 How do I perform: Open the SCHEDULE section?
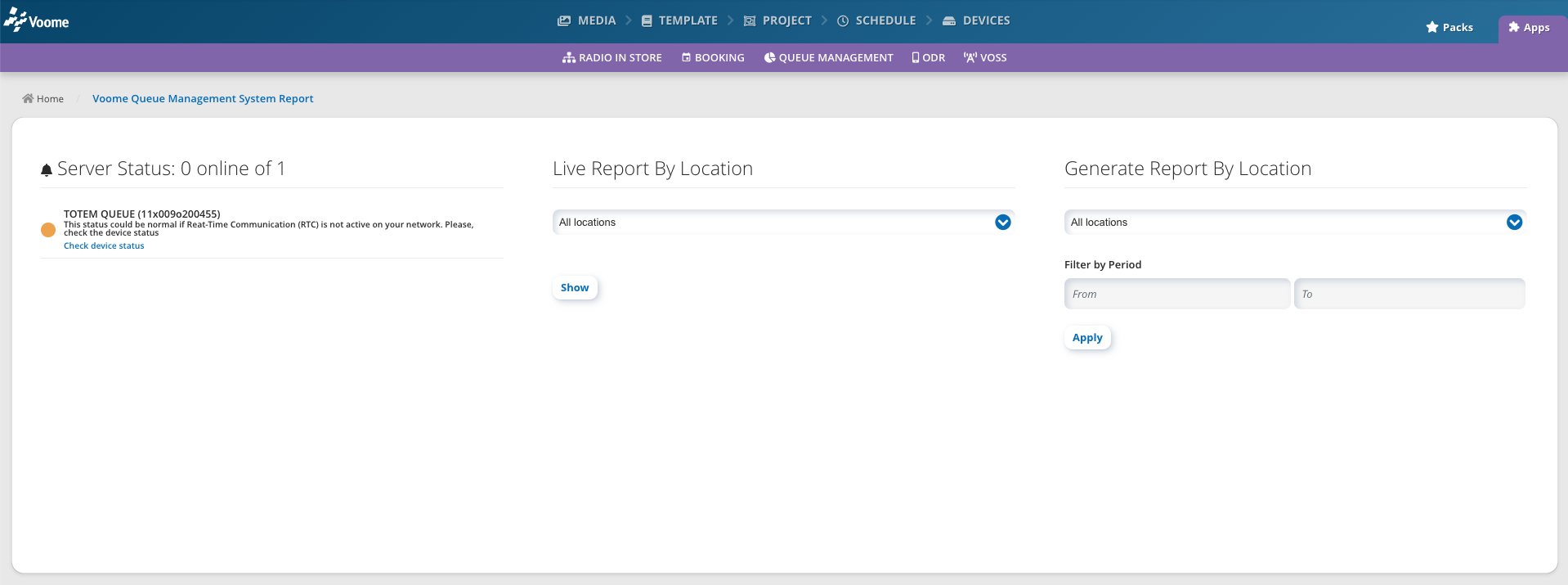(876, 20)
